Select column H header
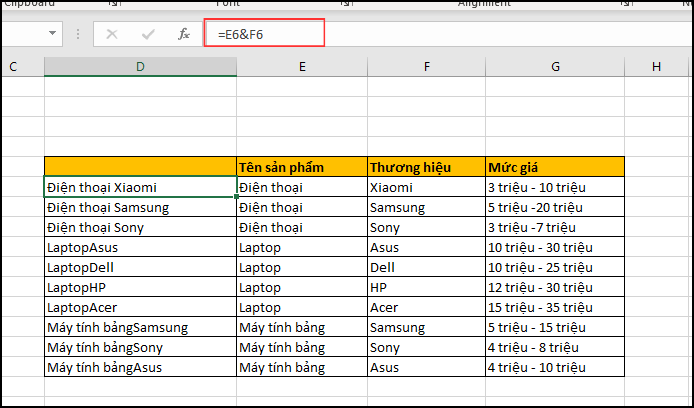Image resolution: width=694 pixels, height=408 pixels. 656,67
